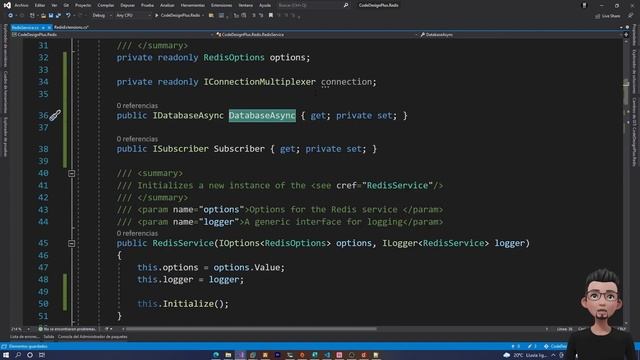Open the Herramientas menu

click(x=193, y=5)
